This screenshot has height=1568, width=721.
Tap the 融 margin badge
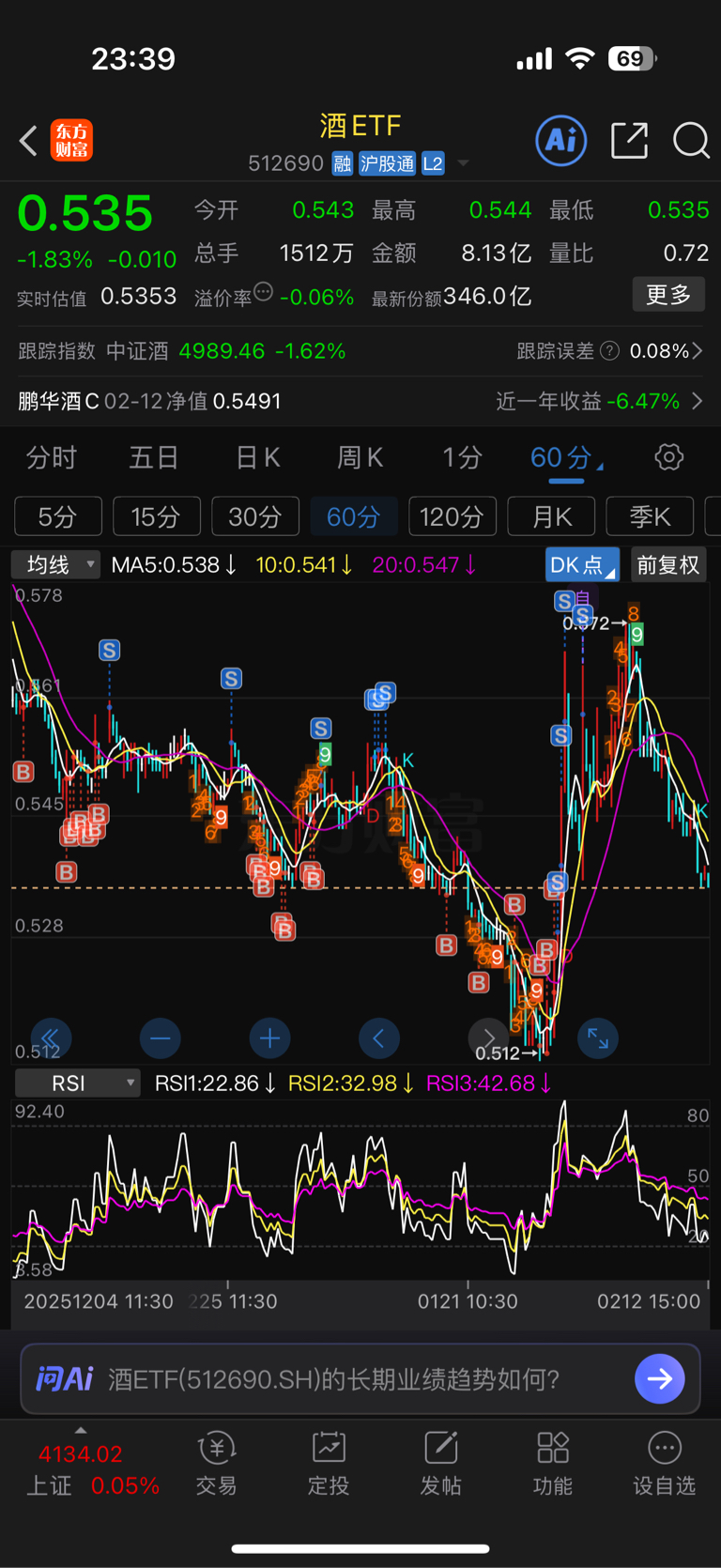(342, 163)
